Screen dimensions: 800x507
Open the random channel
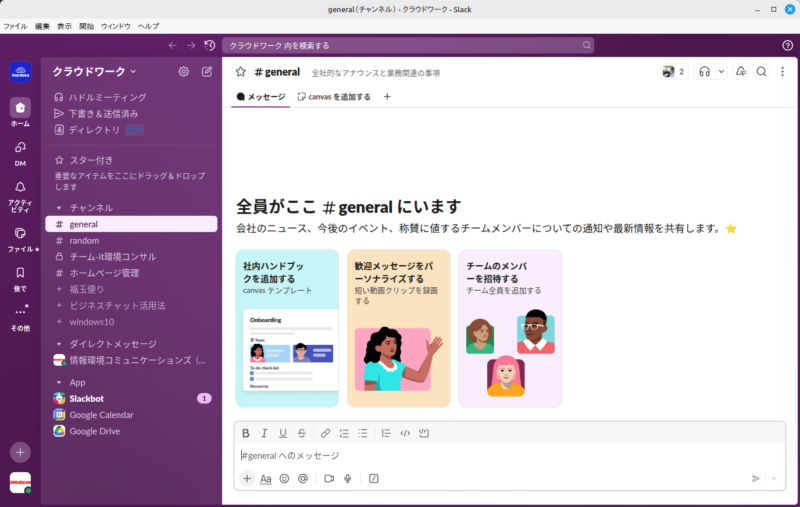coord(84,240)
